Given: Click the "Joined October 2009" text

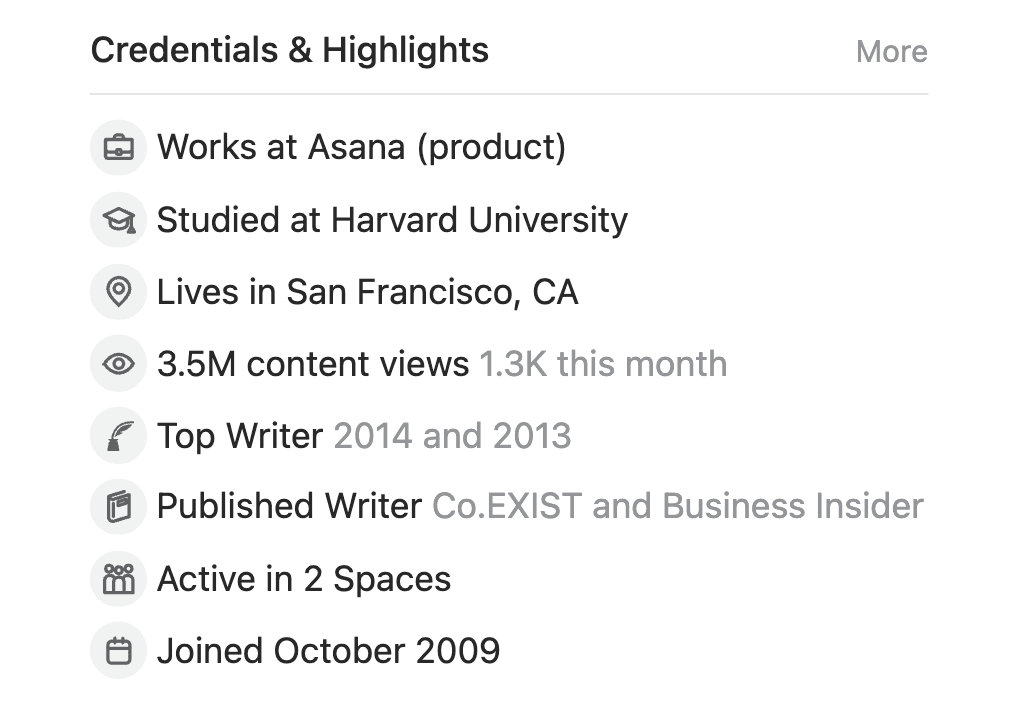Looking at the screenshot, I should tap(328, 651).
